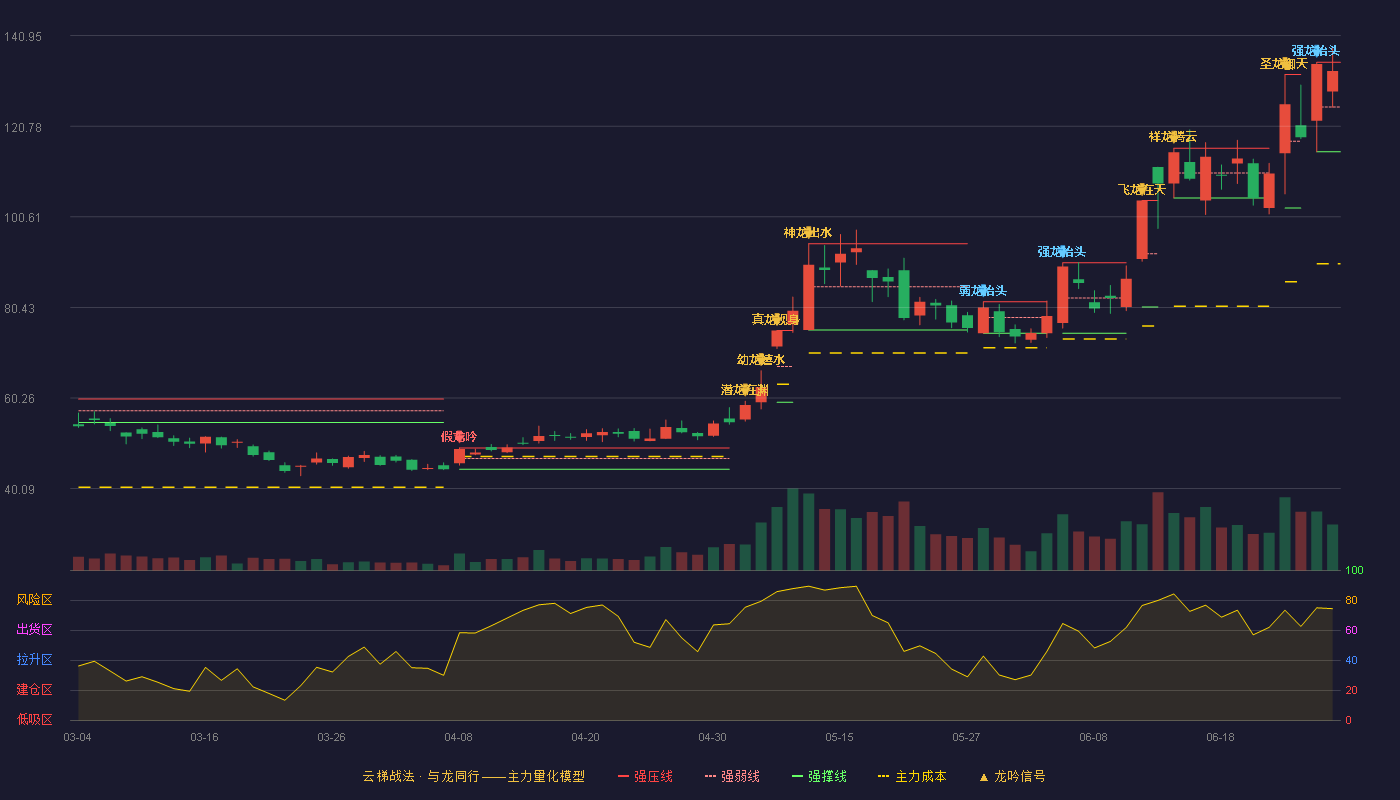The height and width of the screenshot is (800, 1400).
Task: Click the 03-16 date axis label
Action: point(205,737)
